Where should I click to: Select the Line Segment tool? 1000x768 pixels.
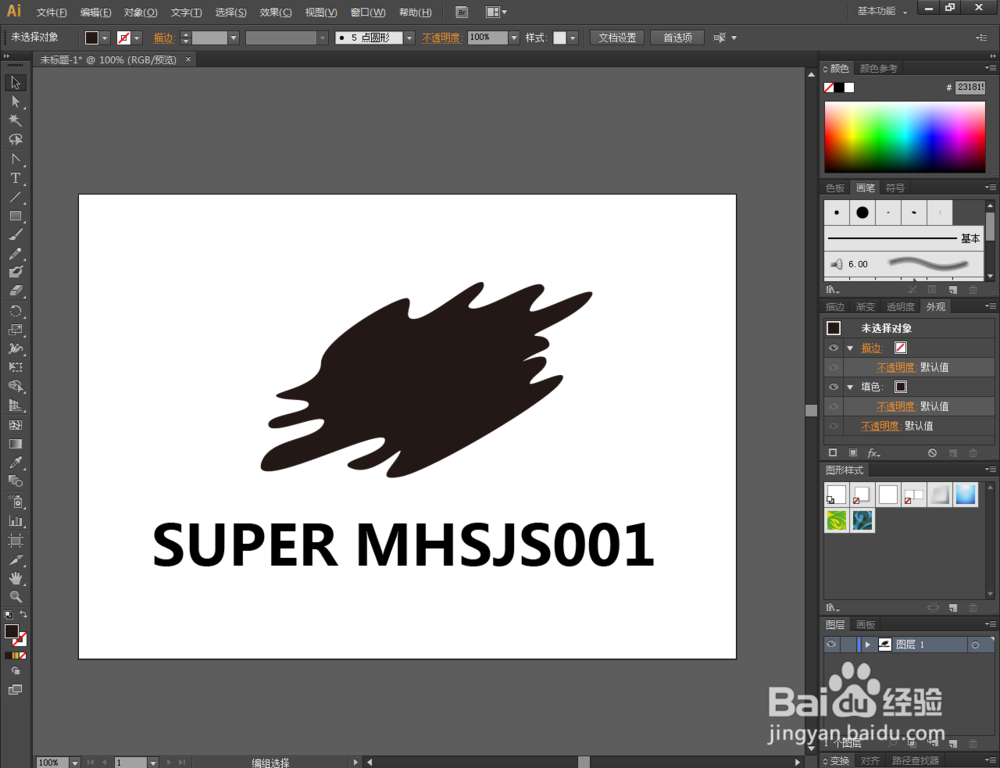pyautogui.click(x=15, y=197)
